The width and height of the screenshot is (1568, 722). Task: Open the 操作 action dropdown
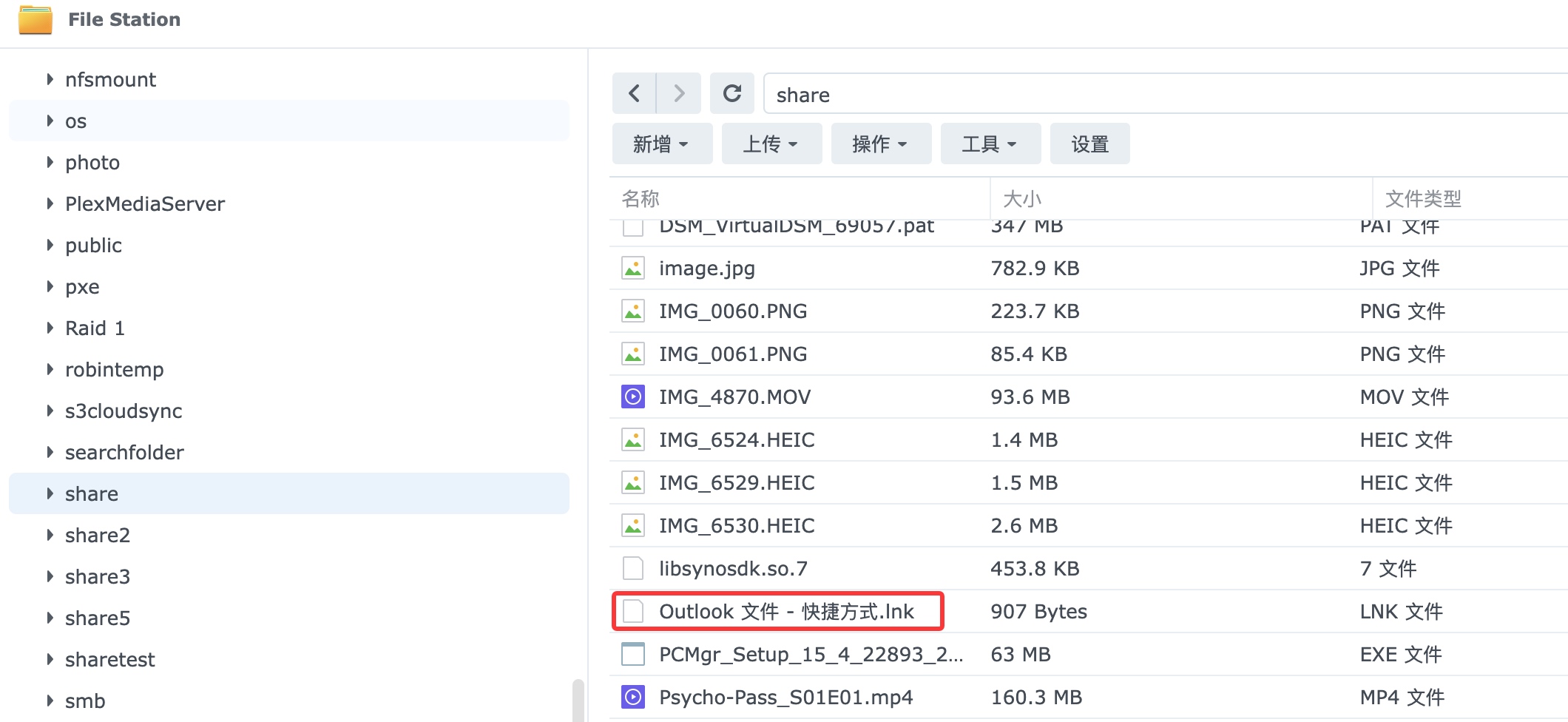(x=880, y=144)
